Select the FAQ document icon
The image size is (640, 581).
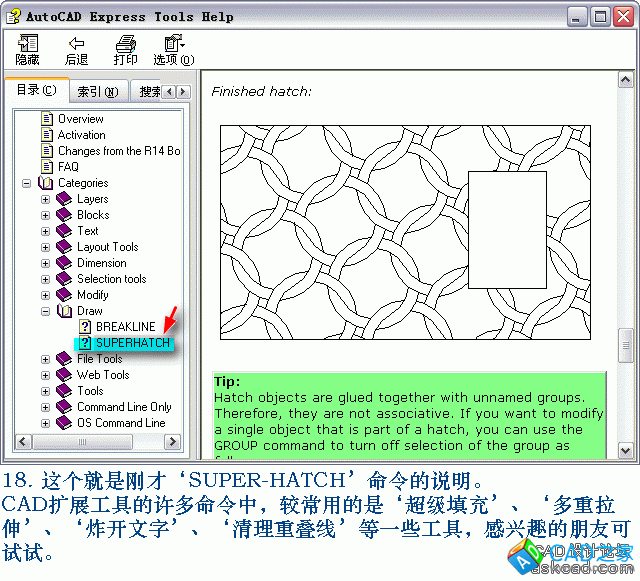coord(47,167)
